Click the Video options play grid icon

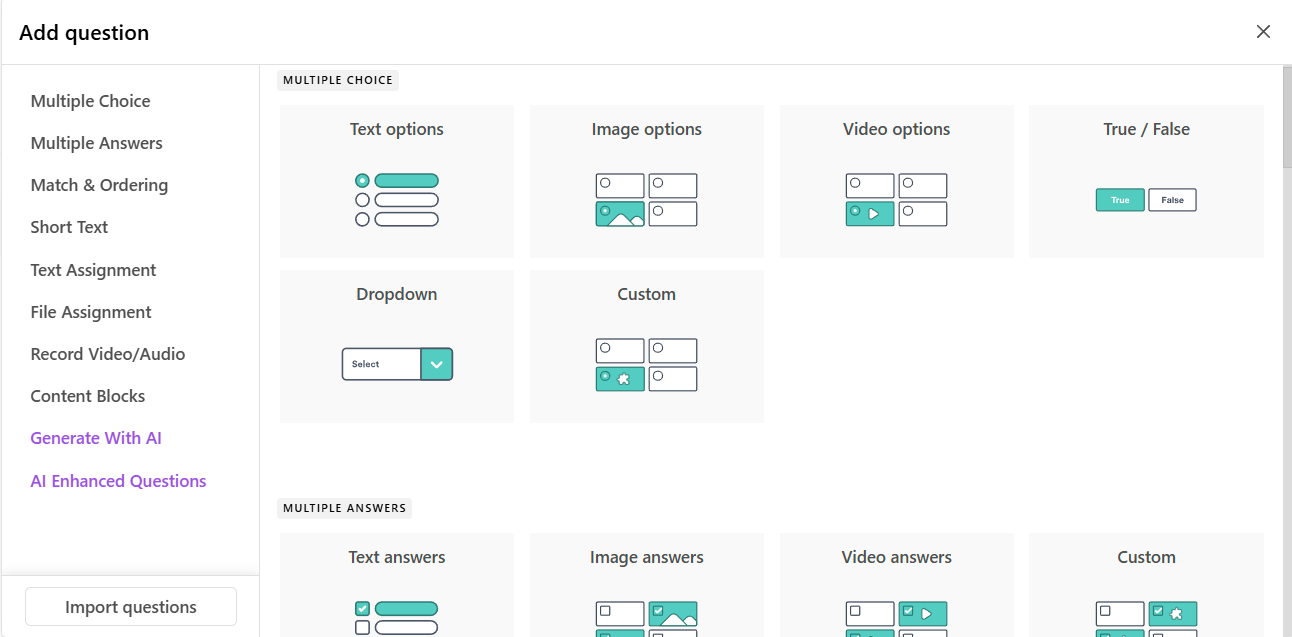click(896, 200)
